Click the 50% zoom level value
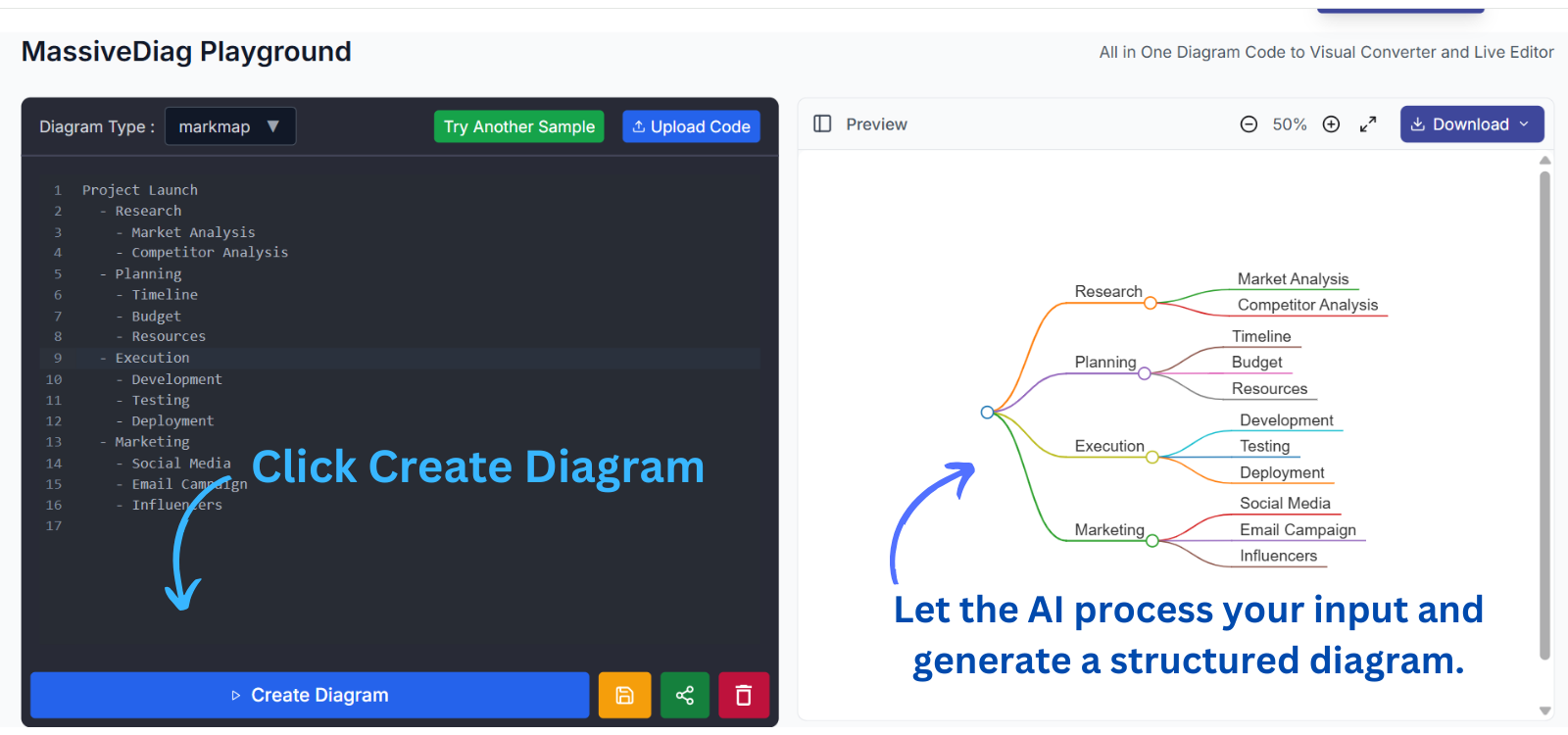1568x735 pixels. coord(1290,124)
